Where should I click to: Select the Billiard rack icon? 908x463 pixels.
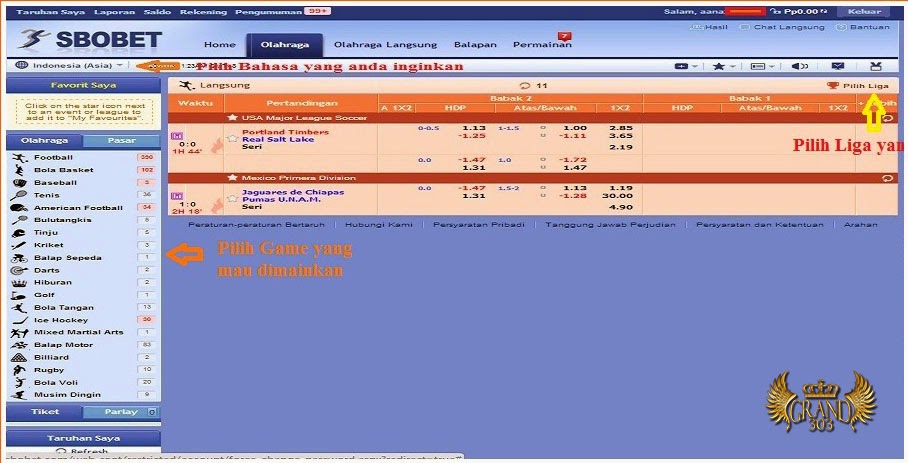[19, 358]
